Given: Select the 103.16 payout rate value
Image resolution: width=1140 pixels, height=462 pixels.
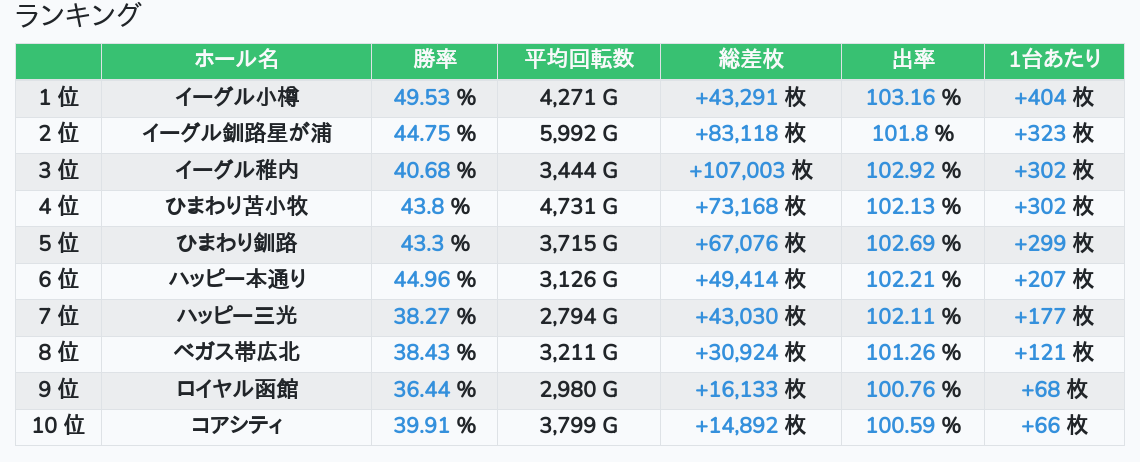Looking at the screenshot, I should (x=900, y=97).
